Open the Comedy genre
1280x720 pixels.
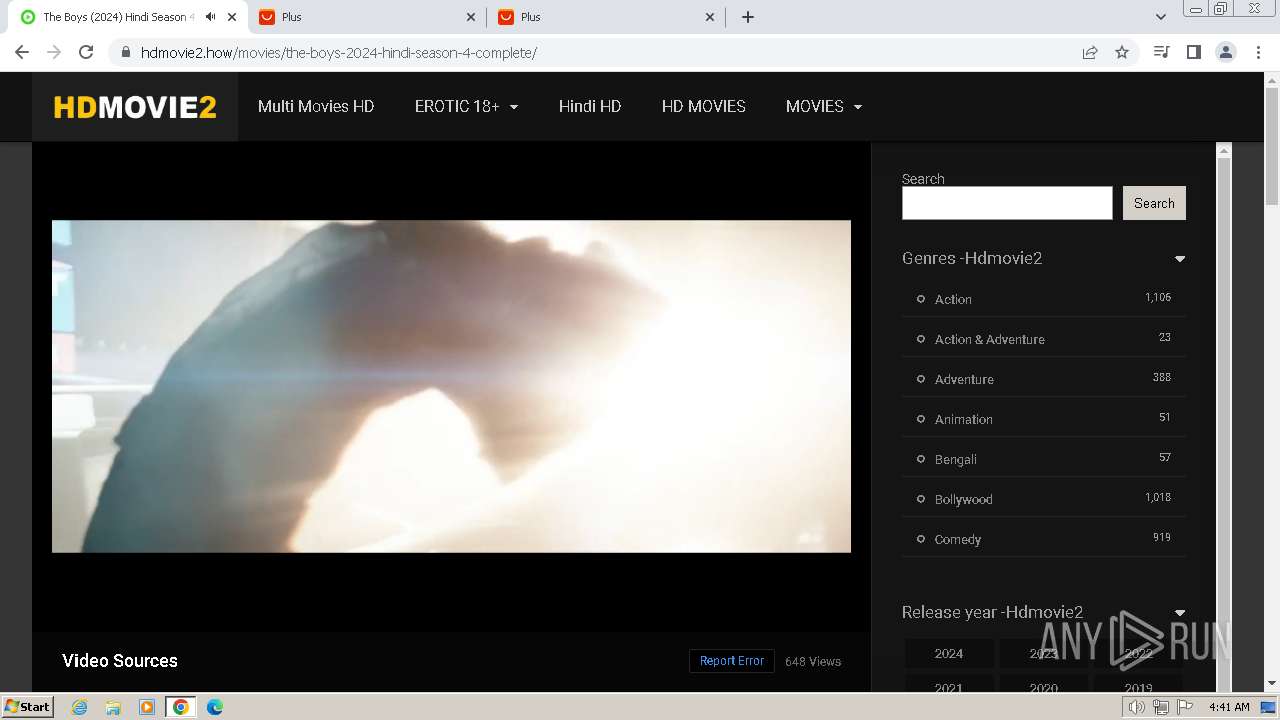957,539
